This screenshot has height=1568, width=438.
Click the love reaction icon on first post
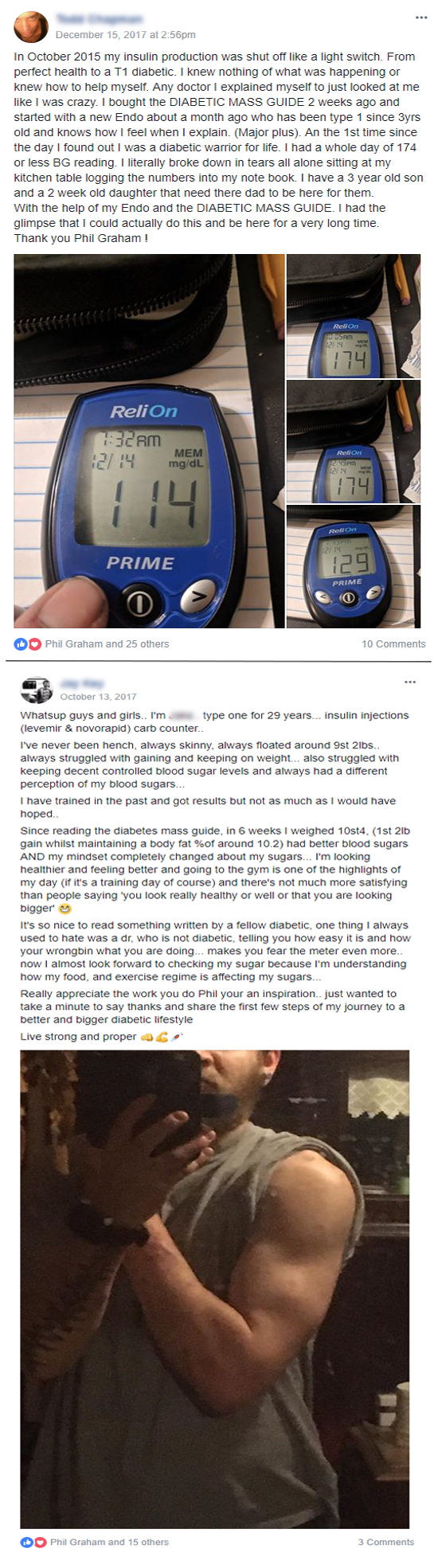34,643
